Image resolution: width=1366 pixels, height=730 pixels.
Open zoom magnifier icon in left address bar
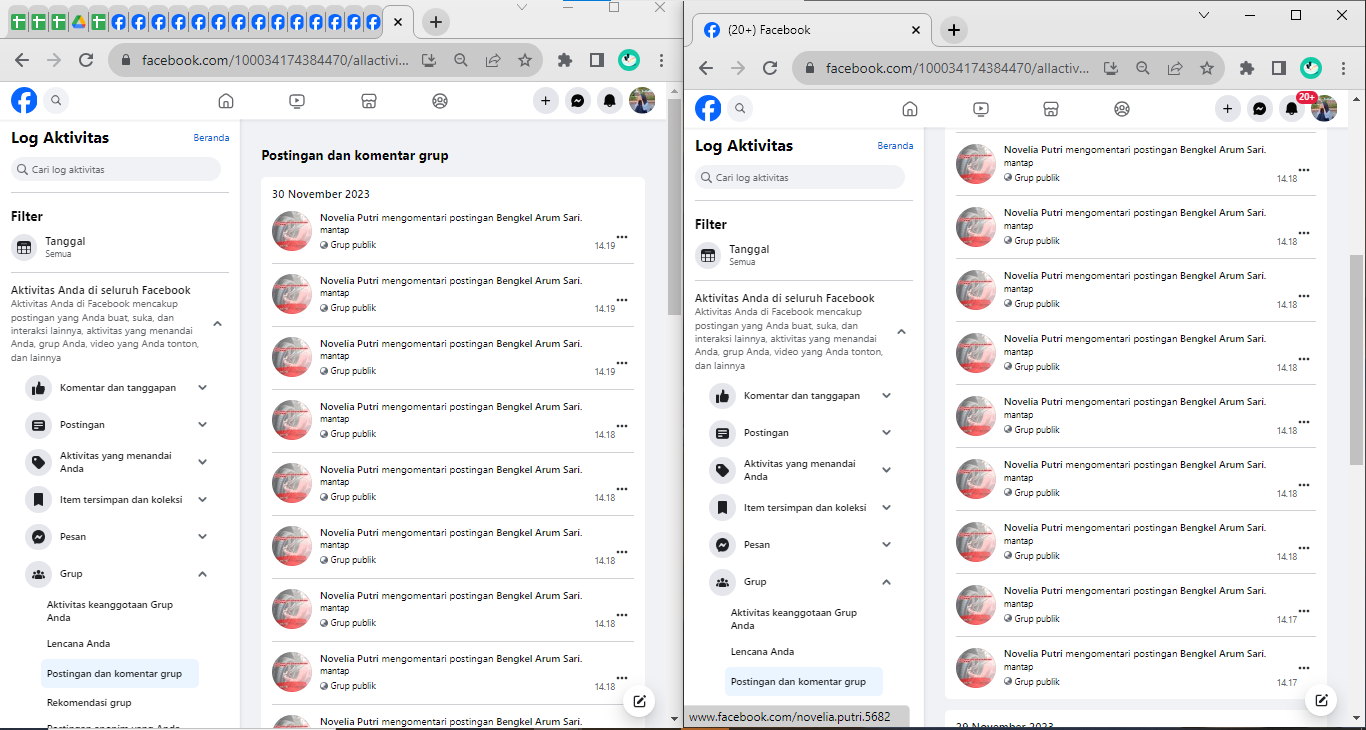click(461, 60)
